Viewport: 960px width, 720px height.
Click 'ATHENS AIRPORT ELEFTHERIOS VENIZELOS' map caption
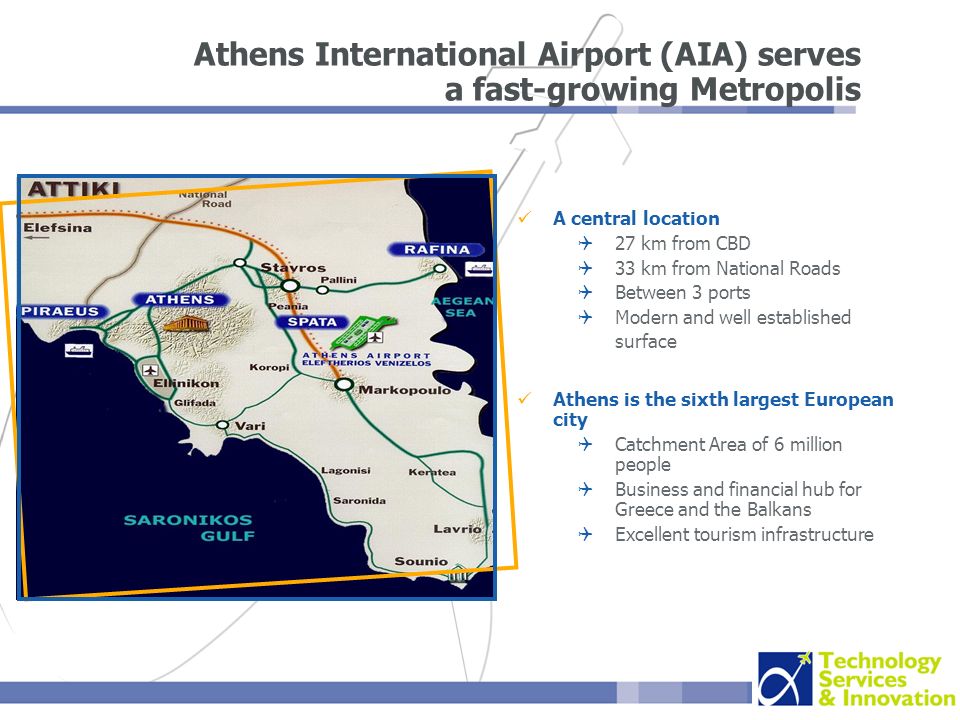(x=367, y=359)
